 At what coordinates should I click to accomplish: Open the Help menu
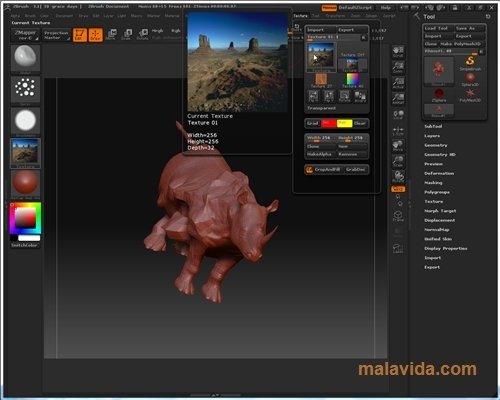click(386, 8)
